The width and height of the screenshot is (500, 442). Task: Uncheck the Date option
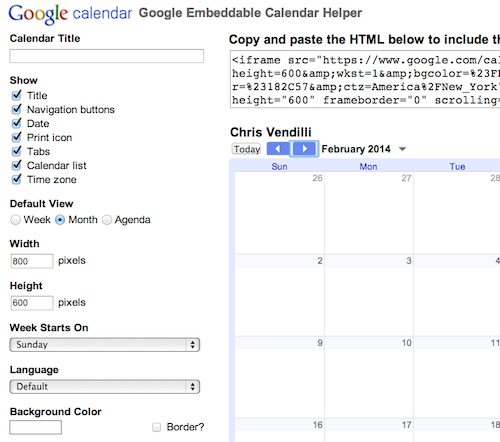click(x=16, y=123)
